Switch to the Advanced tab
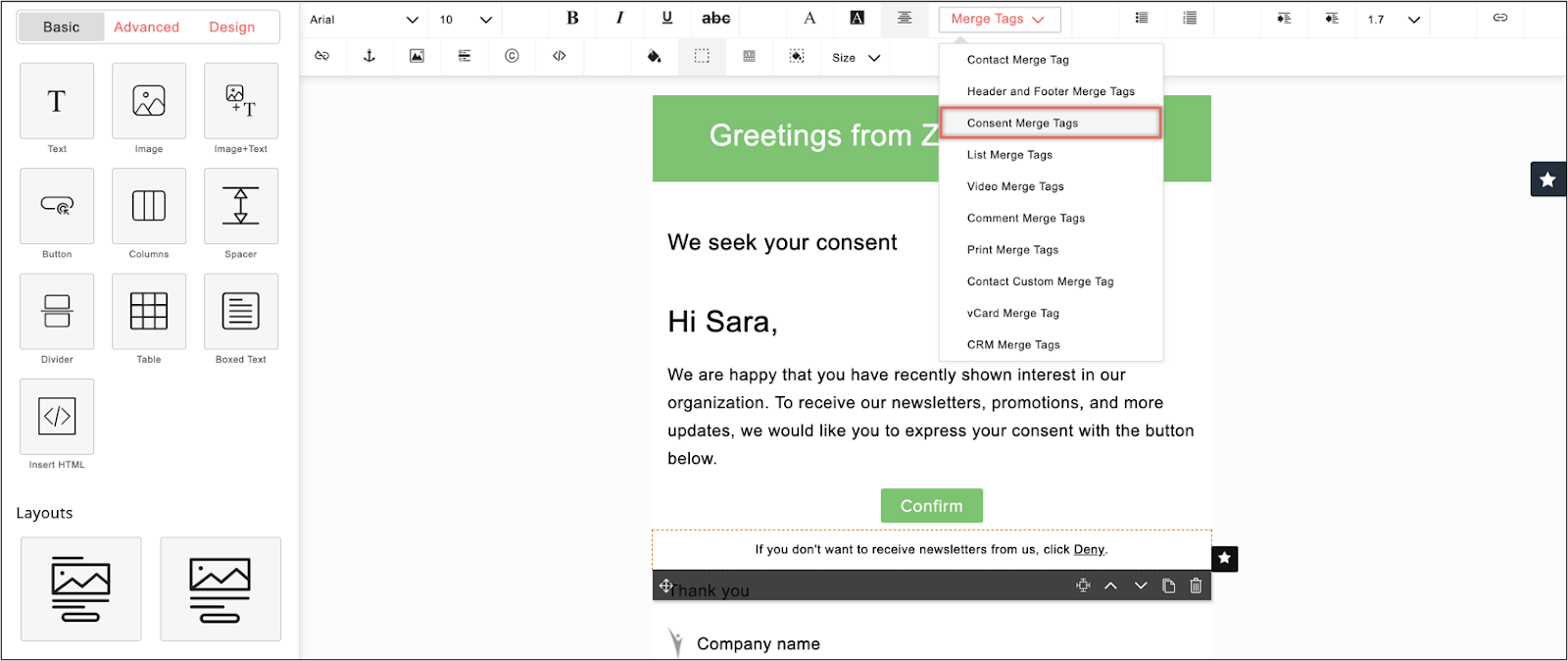 point(146,26)
